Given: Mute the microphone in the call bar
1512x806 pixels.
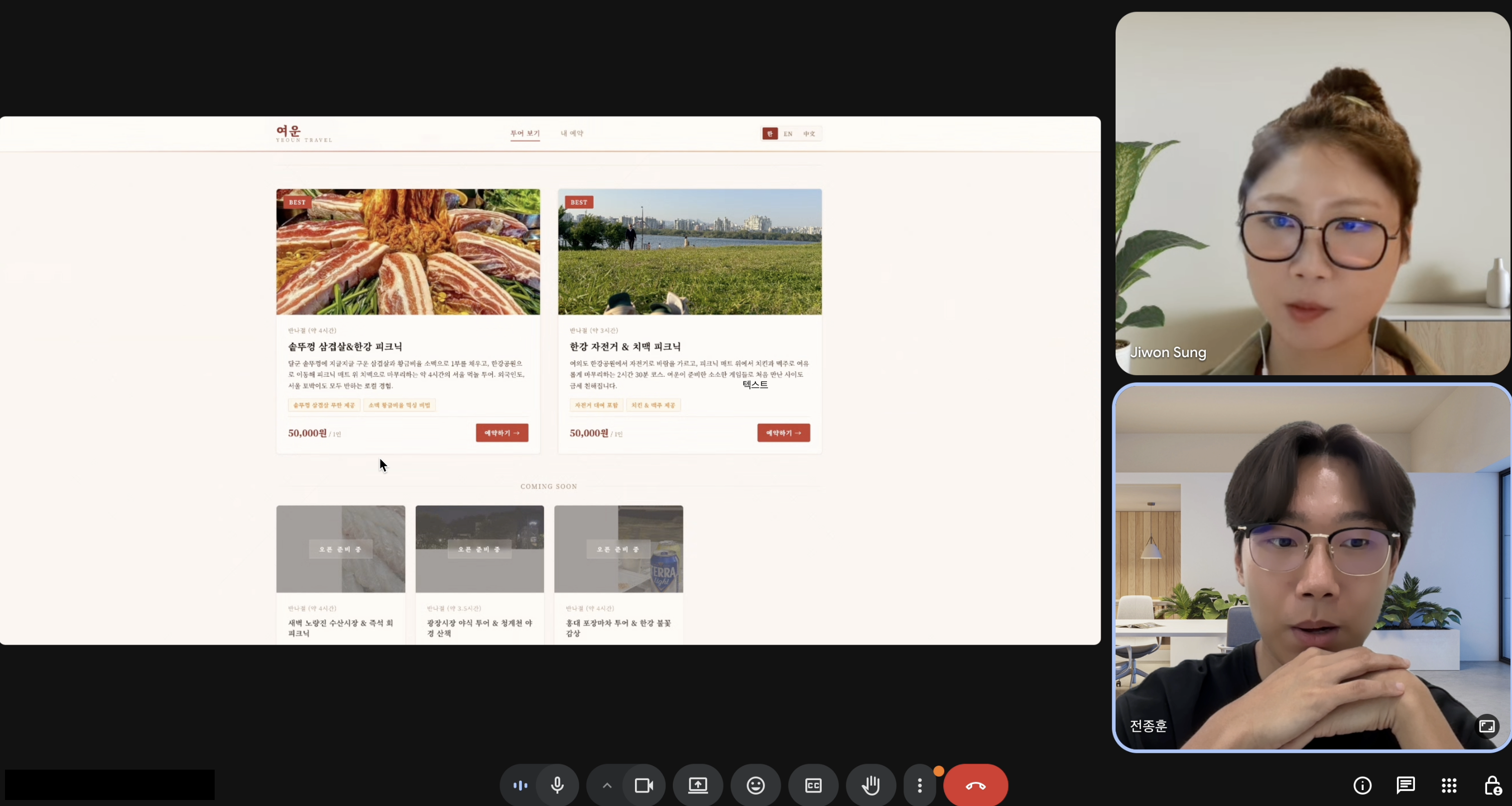Looking at the screenshot, I should [558, 786].
